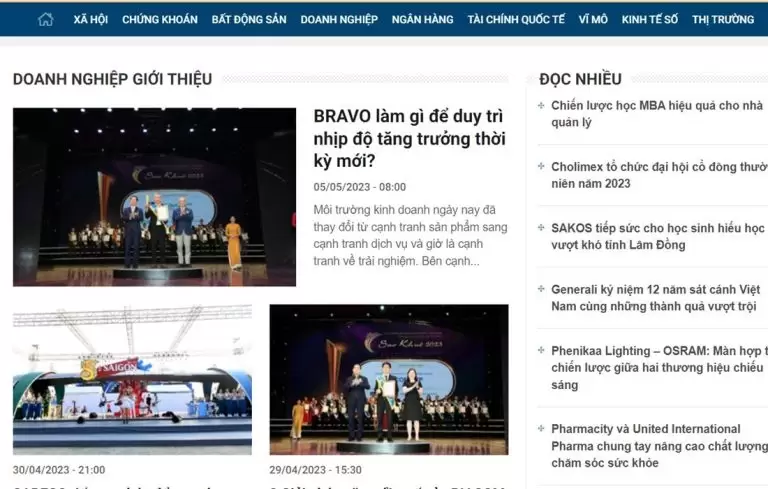Open the Phenikaa Lighting – OSRAM article

tap(659, 367)
